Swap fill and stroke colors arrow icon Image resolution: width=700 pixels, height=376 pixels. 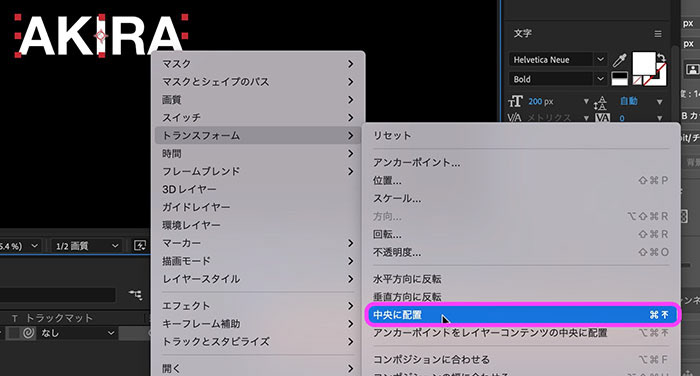[x=661, y=57]
